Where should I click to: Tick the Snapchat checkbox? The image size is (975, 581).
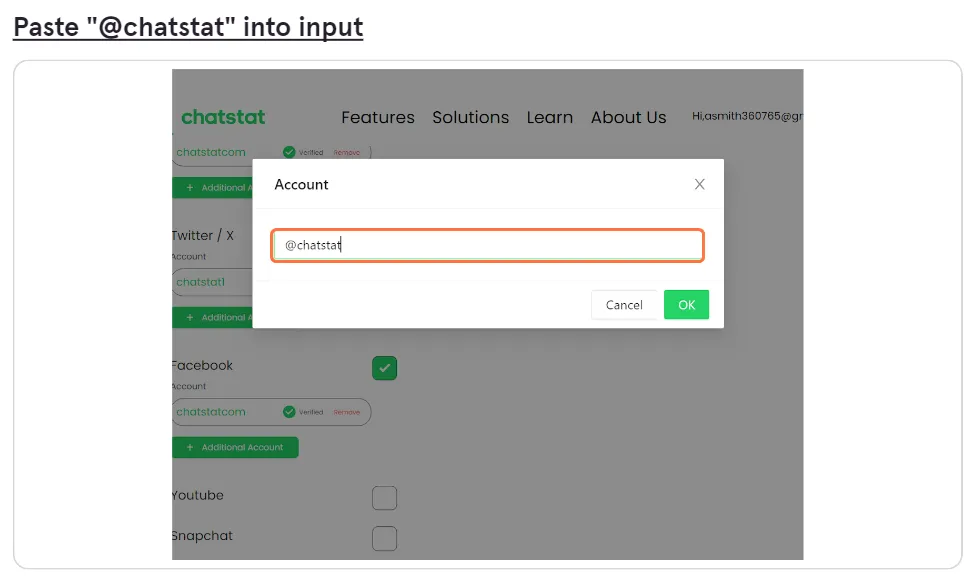point(384,538)
